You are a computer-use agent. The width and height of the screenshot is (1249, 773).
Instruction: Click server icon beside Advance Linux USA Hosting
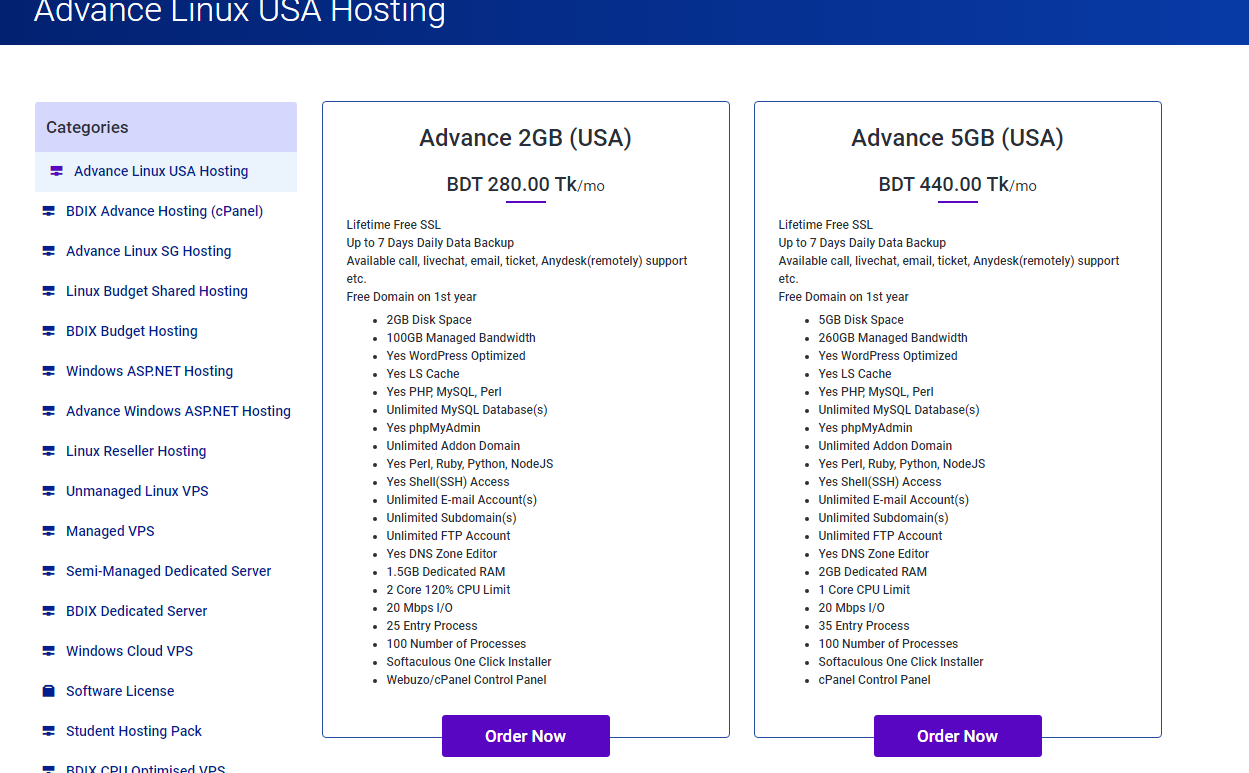(x=57, y=171)
